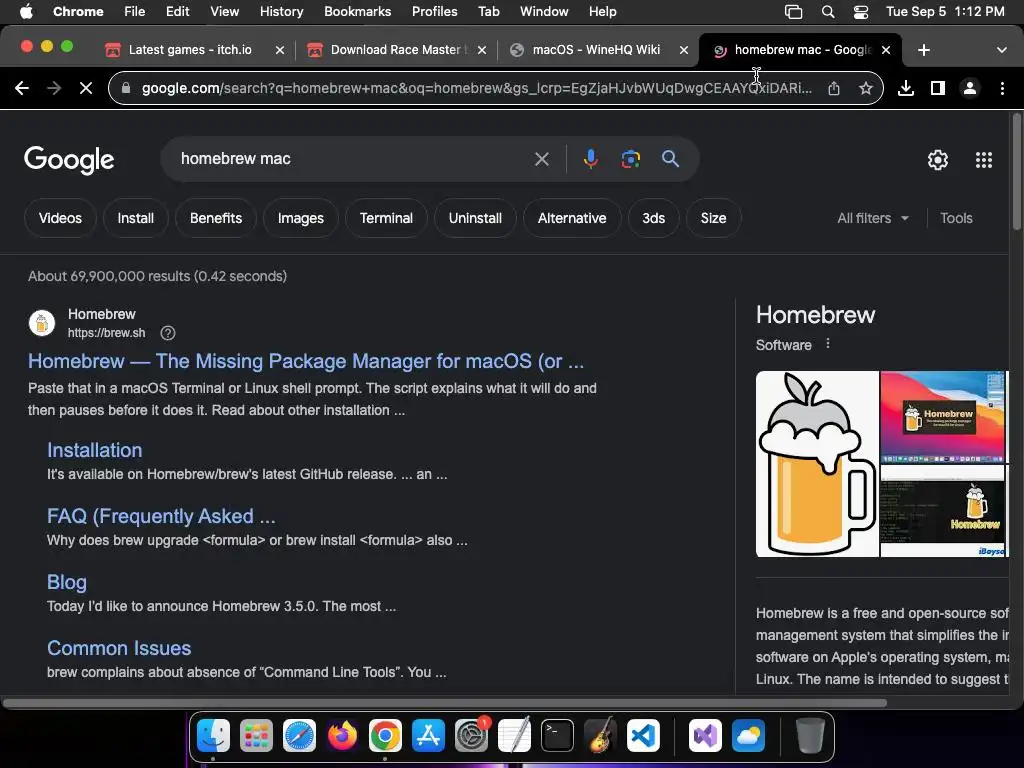Click the Google search magnifier button
This screenshot has height=768, width=1024.
pos(670,159)
